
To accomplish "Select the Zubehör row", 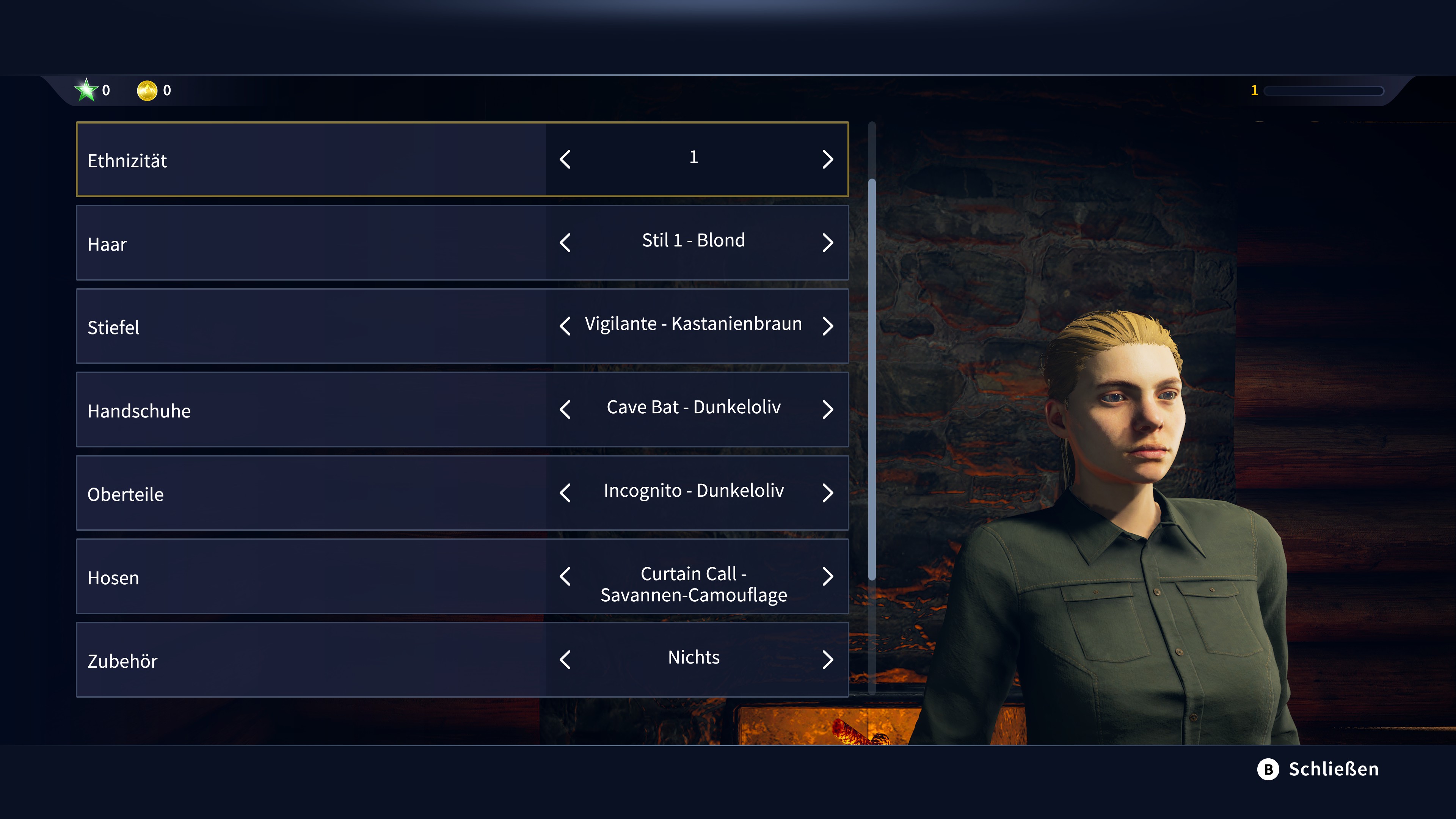I will tap(462, 660).
